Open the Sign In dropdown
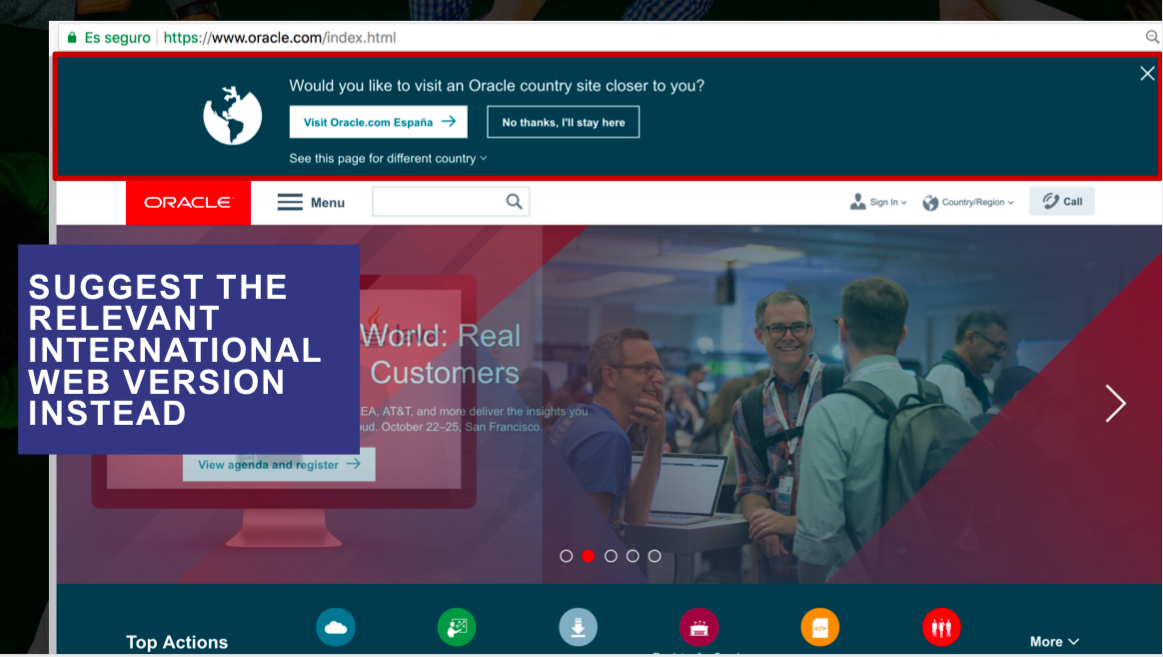Screen dimensions: 1163x657 tap(878, 202)
